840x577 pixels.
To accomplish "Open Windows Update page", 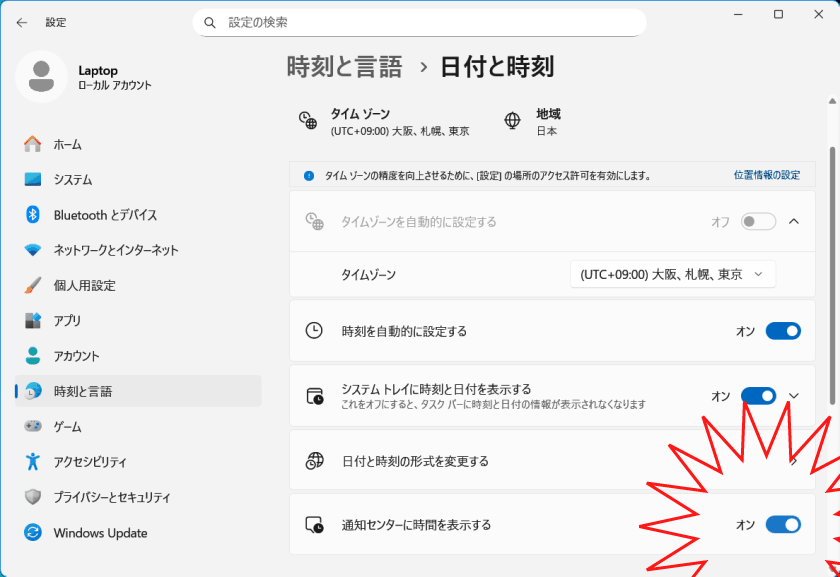I will pos(138,533).
